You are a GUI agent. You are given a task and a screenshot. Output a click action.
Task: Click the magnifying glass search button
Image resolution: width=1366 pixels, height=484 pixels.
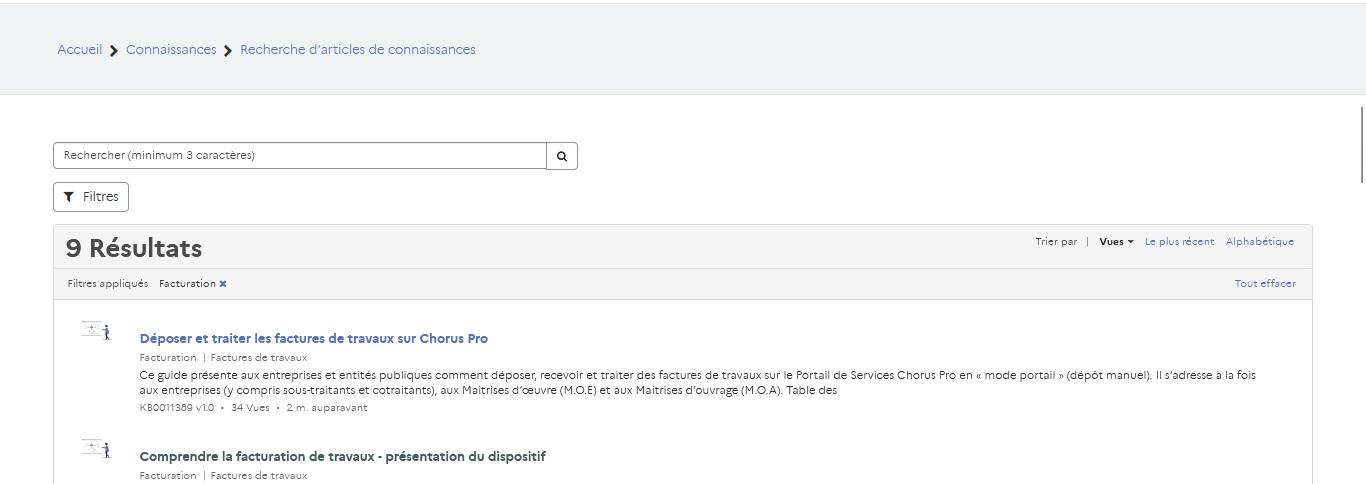[562, 156]
